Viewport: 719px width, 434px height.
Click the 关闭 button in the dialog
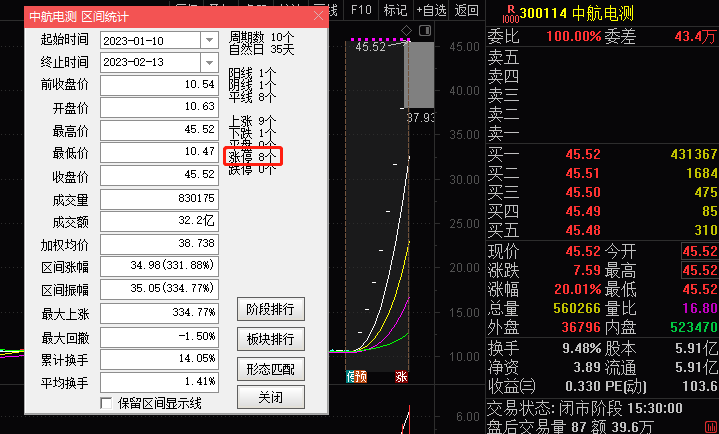pyautogui.click(x=271, y=397)
